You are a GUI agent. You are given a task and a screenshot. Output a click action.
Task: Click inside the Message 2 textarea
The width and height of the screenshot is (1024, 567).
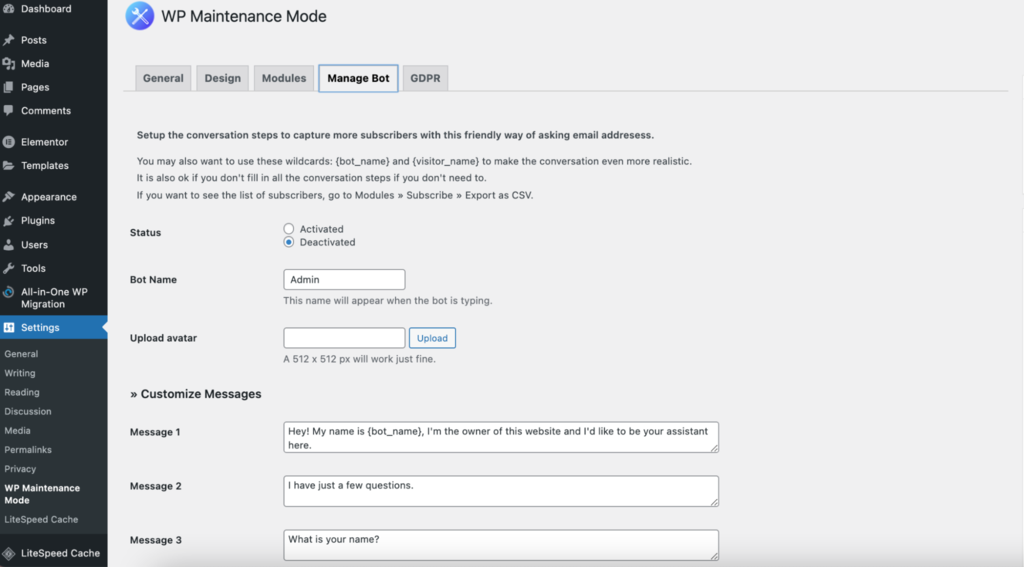tap(500, 490)
